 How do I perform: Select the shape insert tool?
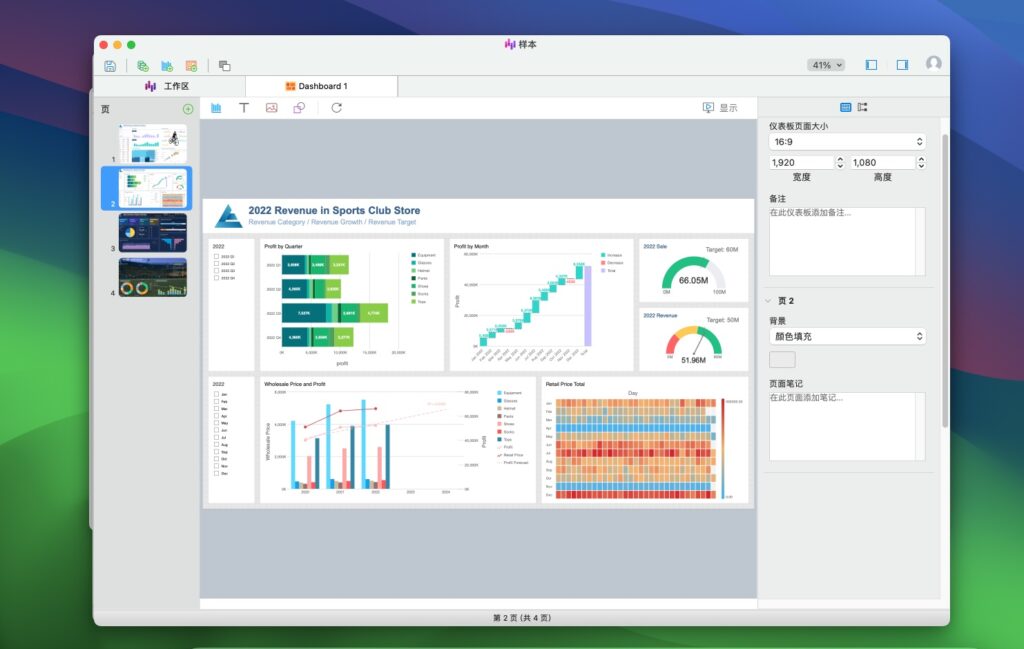pos(300,107)
